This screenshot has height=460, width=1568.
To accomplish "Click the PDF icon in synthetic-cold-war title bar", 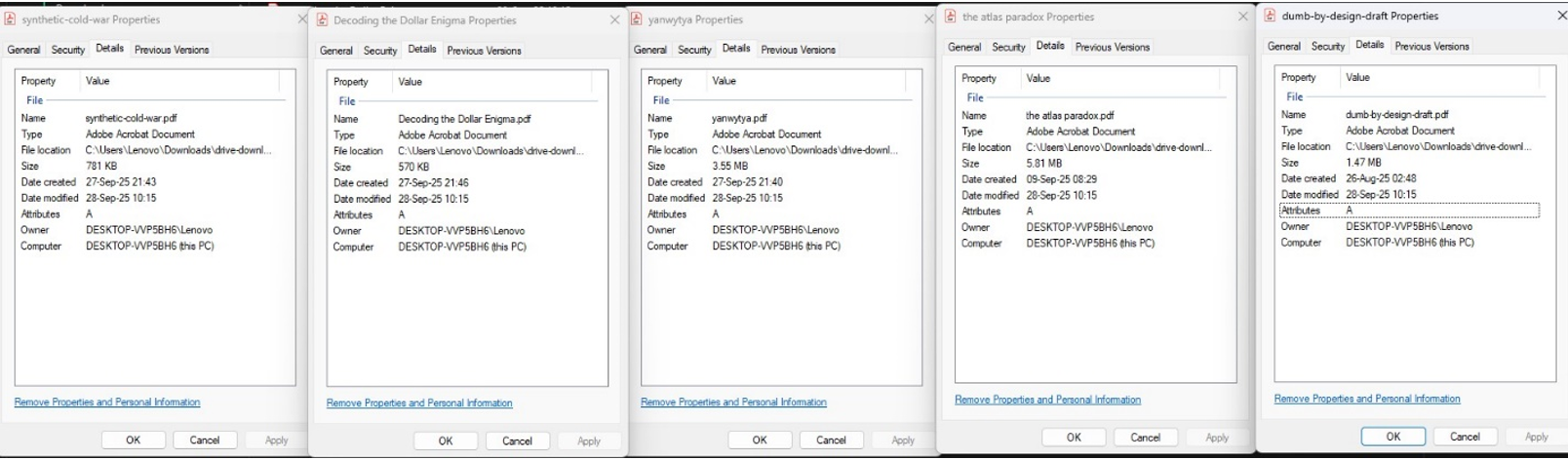I will coord(12,19).
